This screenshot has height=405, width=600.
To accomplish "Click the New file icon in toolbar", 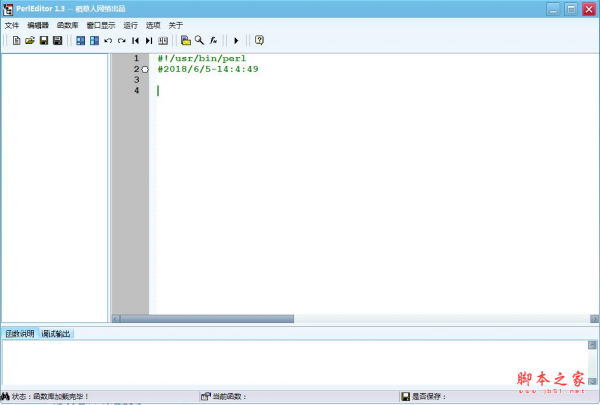I will (x=16, y=40).
